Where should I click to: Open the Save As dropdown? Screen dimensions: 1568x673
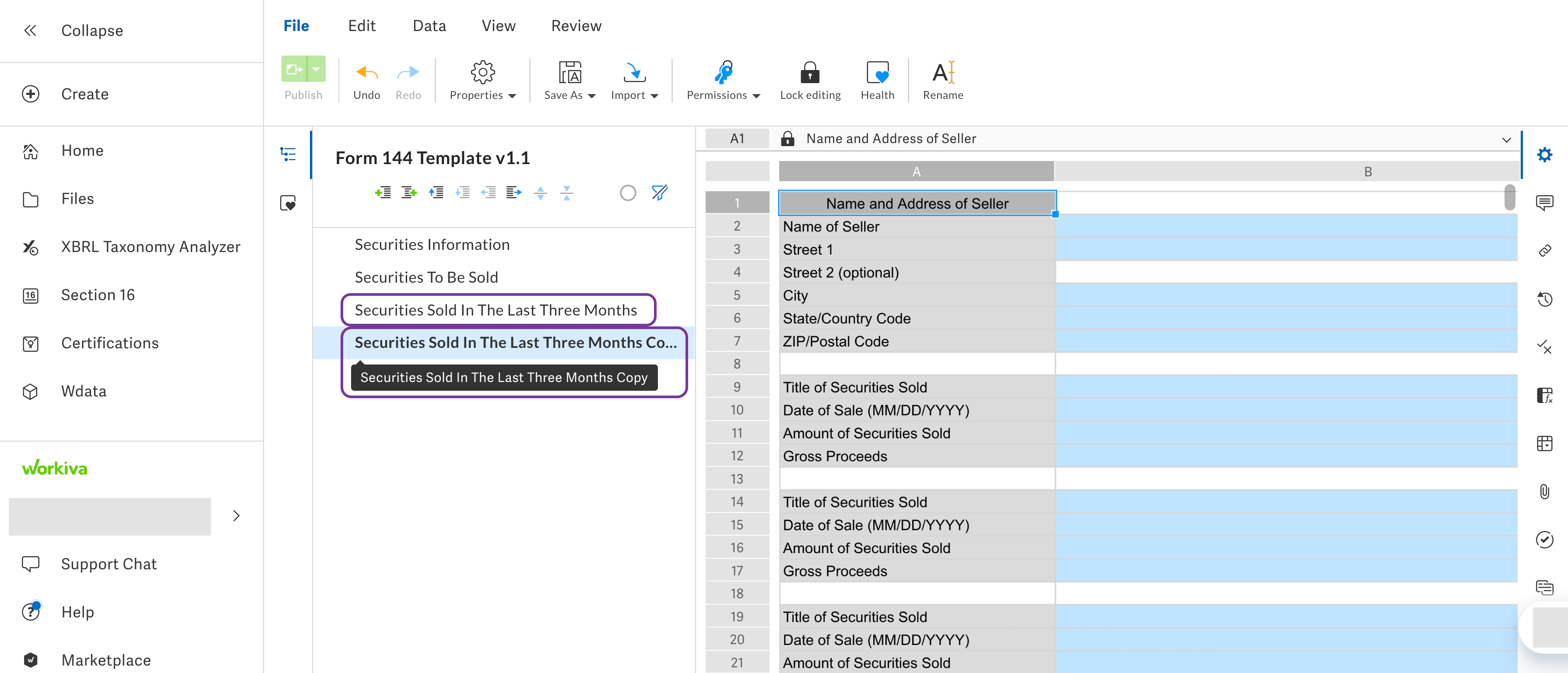pos(570,80)
